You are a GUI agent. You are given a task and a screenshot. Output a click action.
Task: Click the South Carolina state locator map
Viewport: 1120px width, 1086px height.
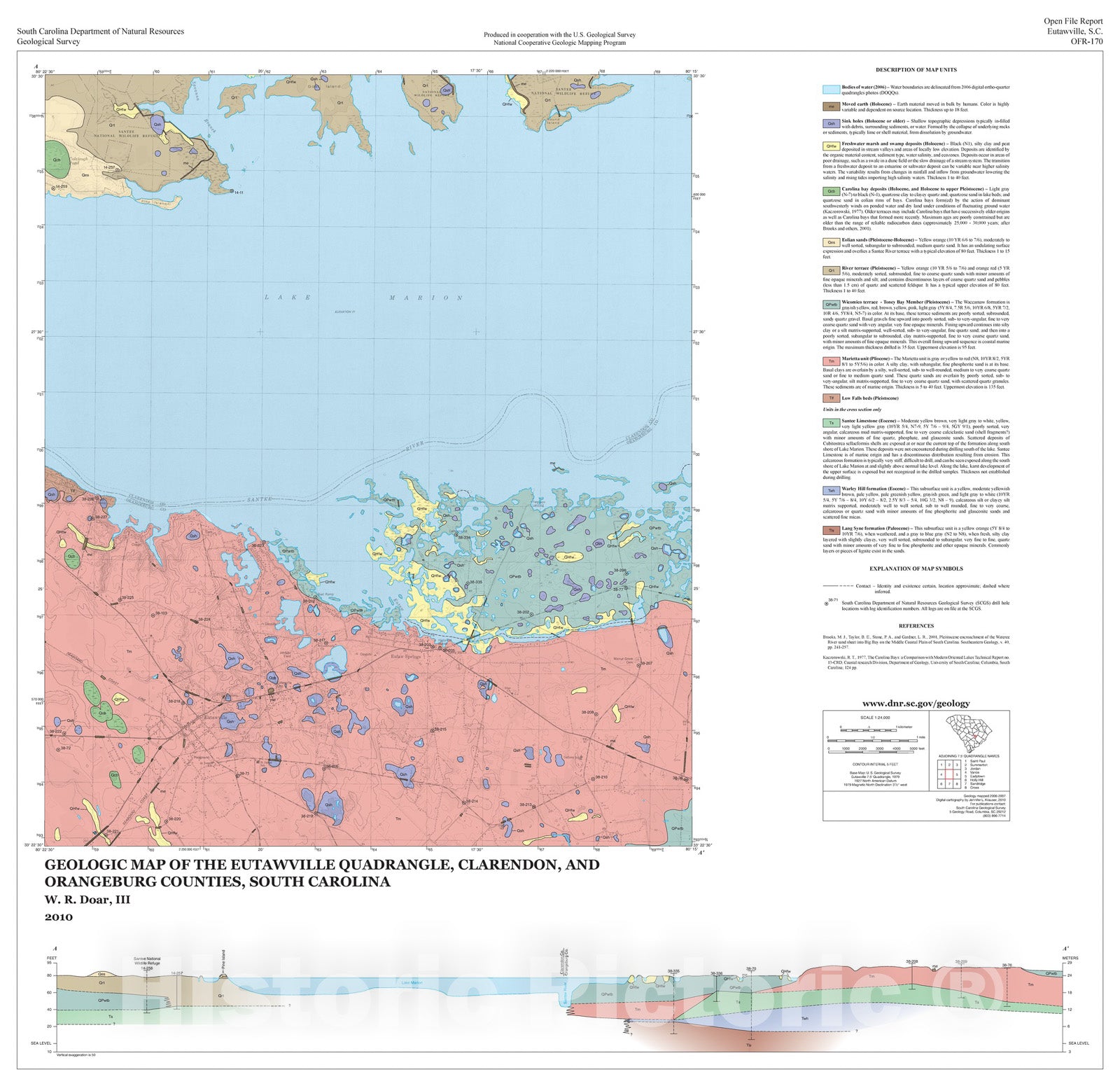tap(970, 734)
